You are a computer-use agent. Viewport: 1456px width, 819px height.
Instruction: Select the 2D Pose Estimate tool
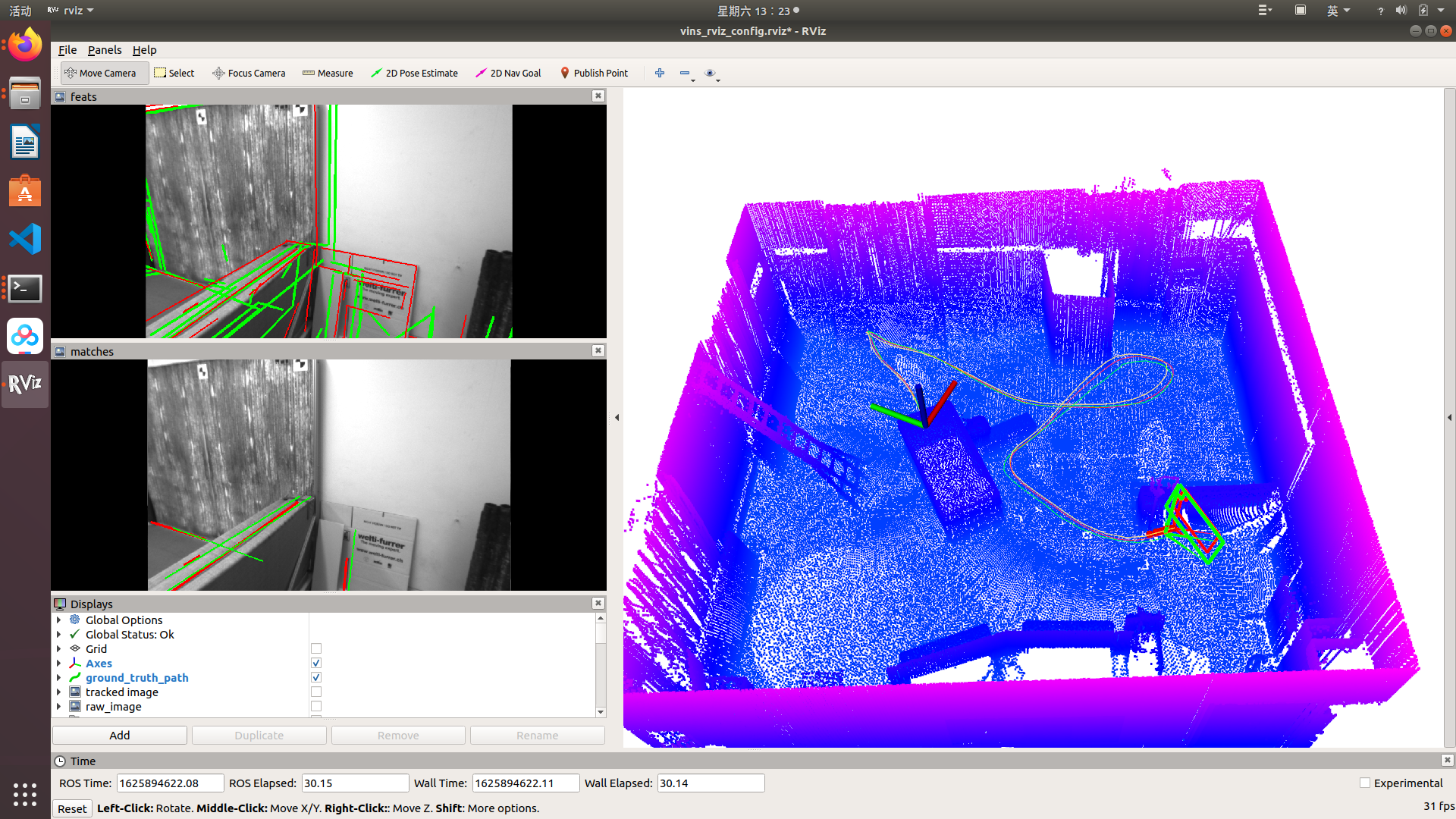click(414, 73)
